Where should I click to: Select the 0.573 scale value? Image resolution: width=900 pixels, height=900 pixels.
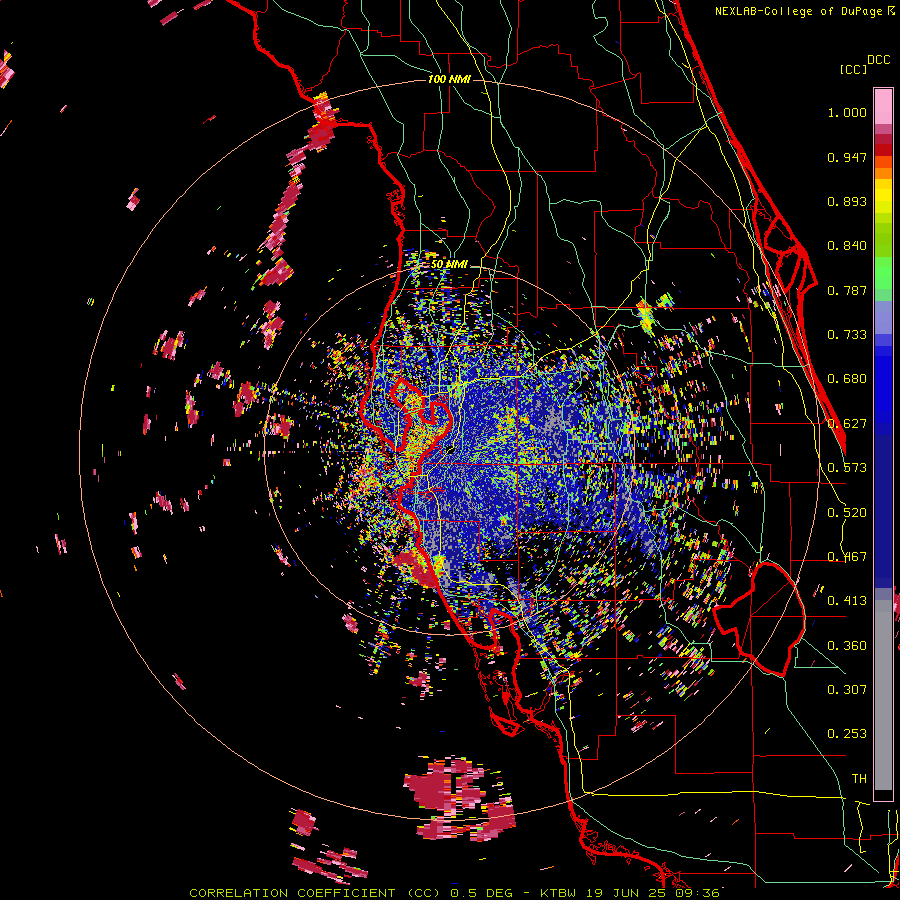click(847, 468)
